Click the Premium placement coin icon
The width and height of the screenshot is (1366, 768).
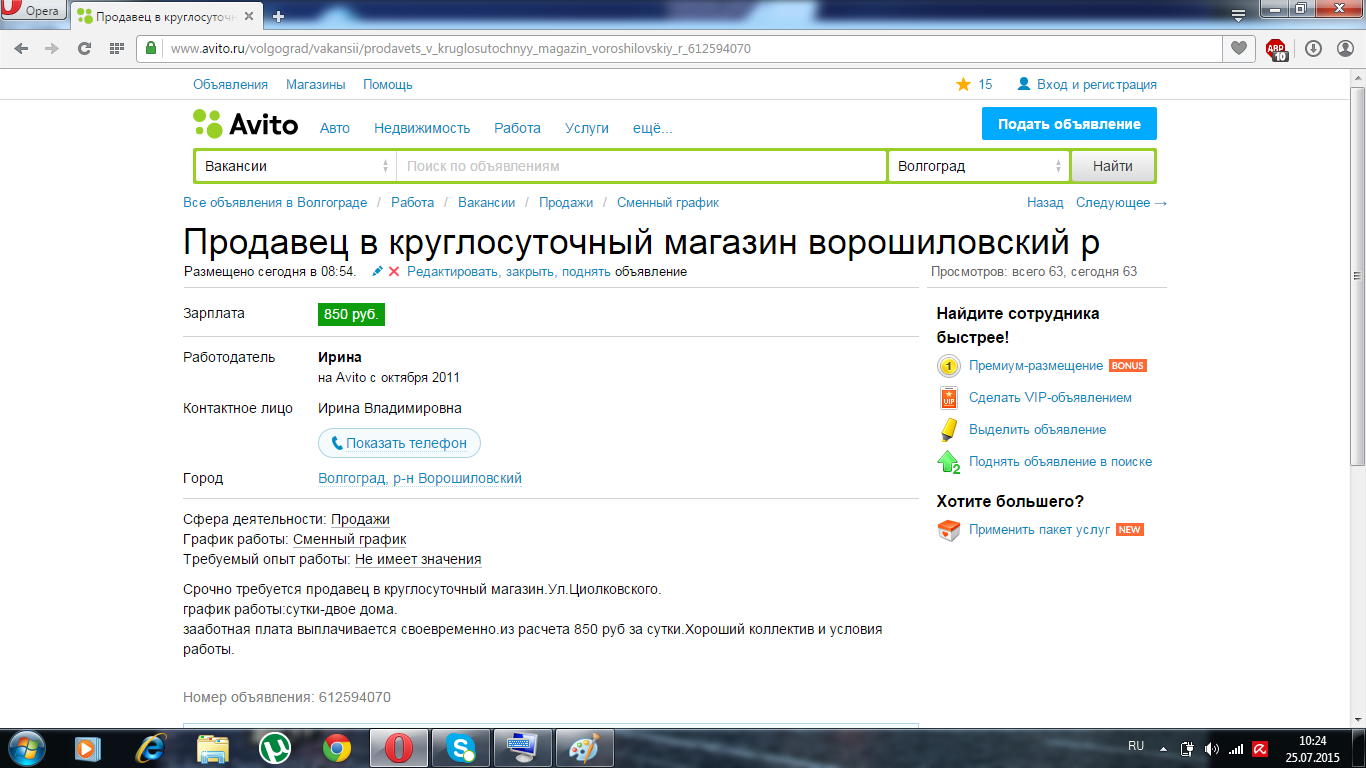coord(948,366)
